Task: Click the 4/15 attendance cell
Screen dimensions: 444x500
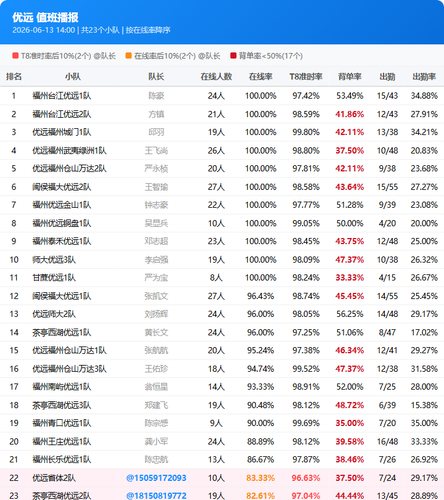Action: 387,278
